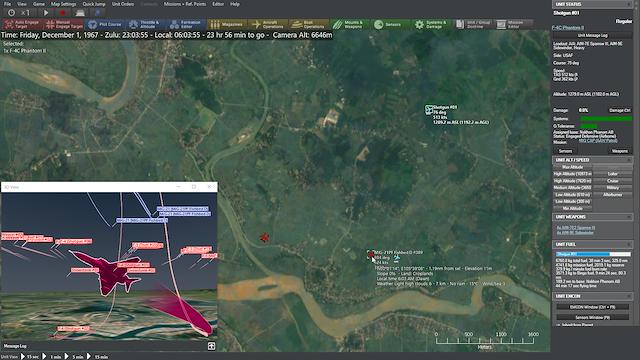Open the Message Log bar
This screenshot has height=360, width=640.
click(x=15, y=346)
